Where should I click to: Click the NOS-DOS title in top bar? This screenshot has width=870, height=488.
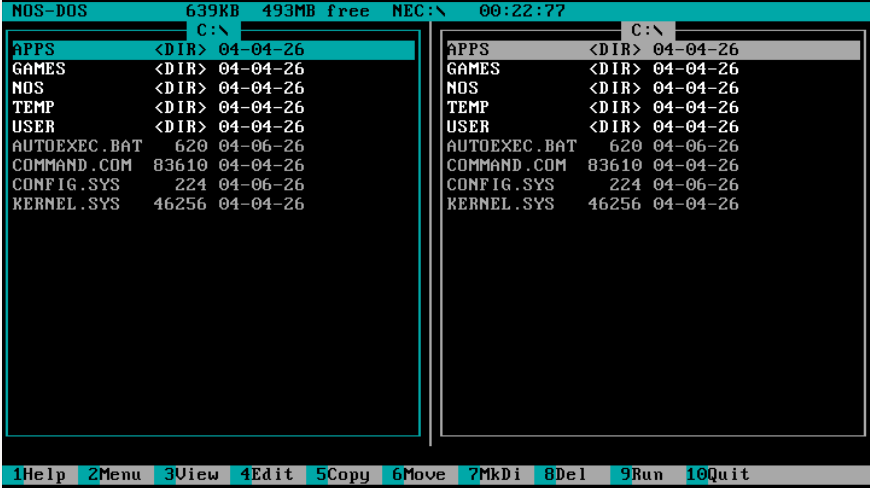pos(50,11)
